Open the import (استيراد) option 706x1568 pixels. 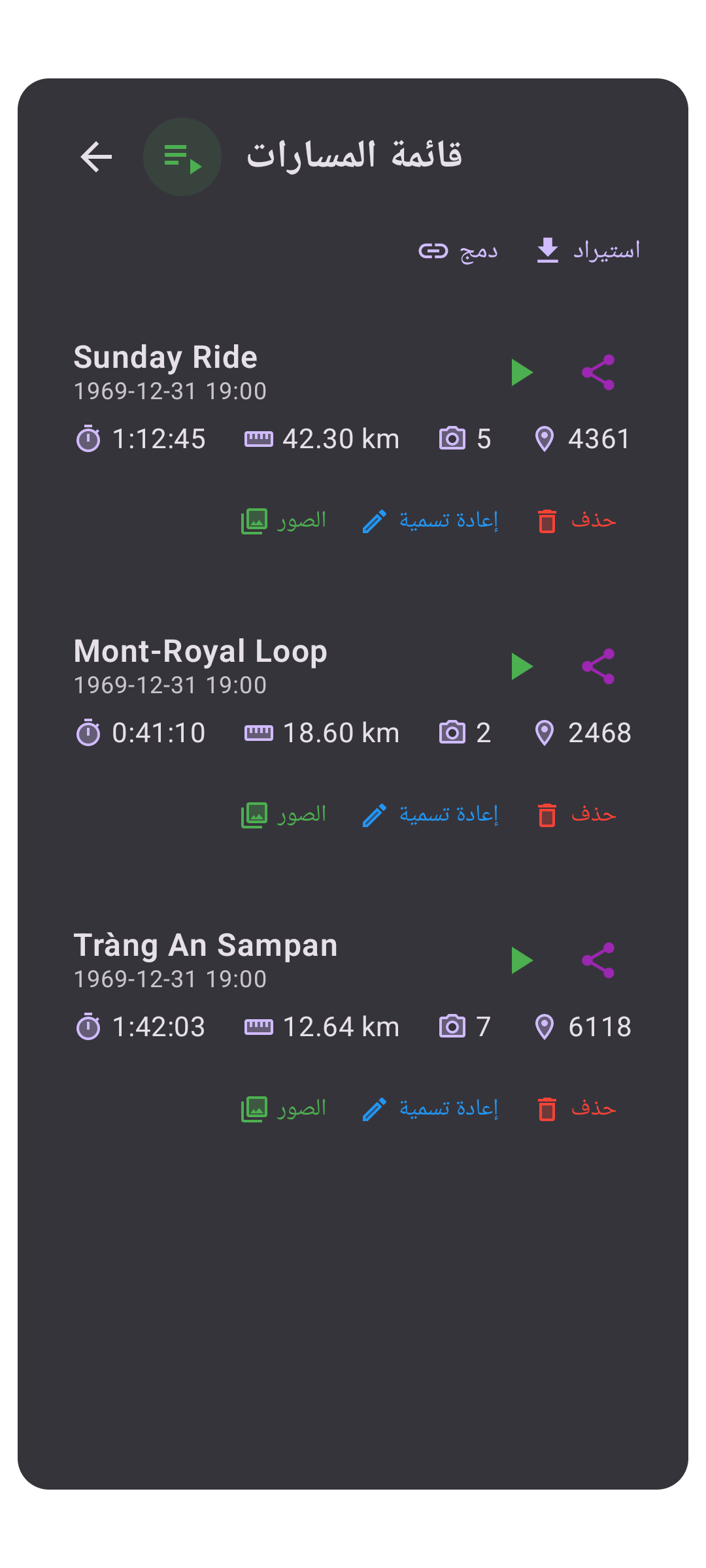coord(588,250)
